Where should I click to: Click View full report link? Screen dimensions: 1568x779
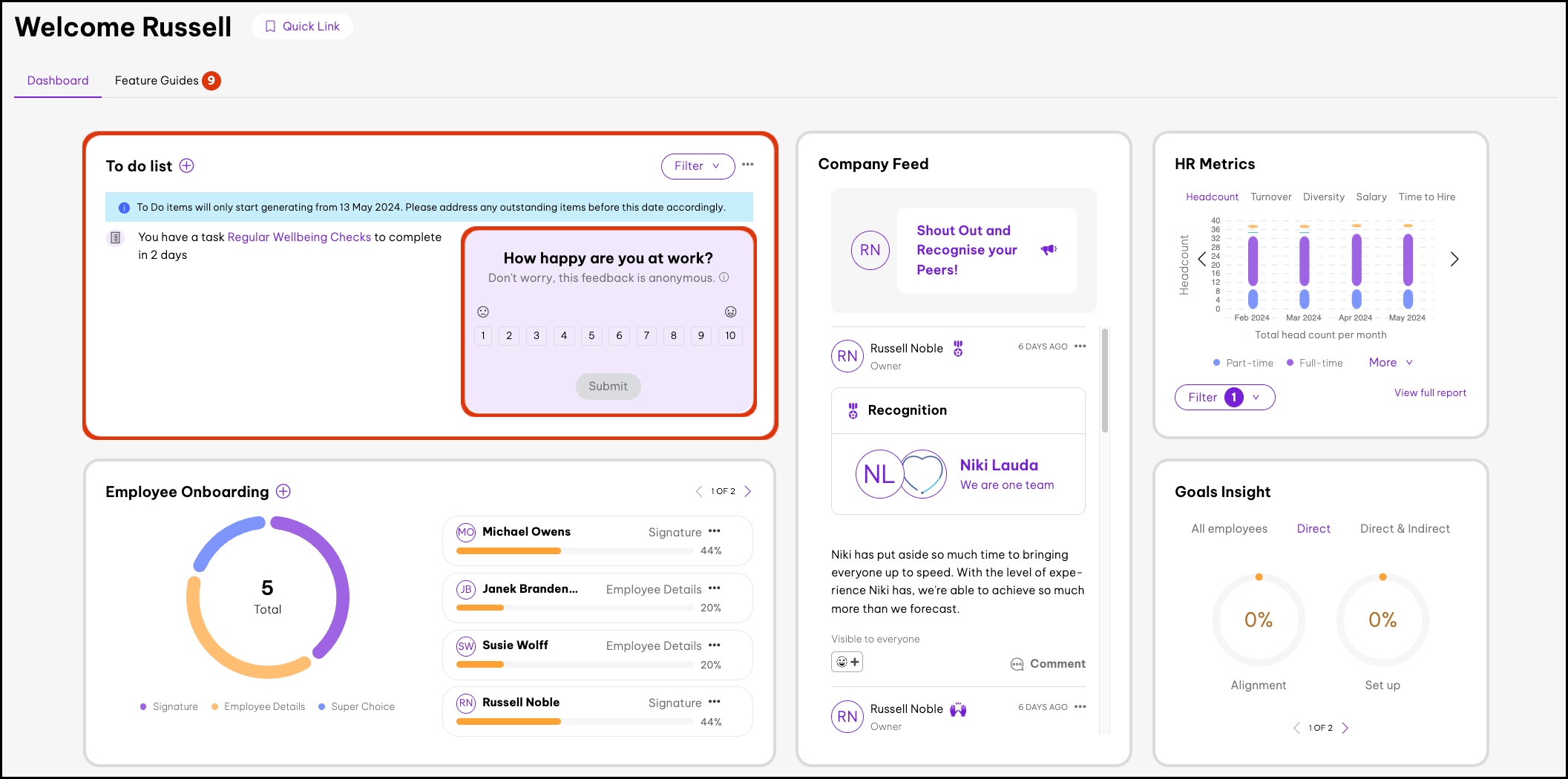click(1430, 393)
